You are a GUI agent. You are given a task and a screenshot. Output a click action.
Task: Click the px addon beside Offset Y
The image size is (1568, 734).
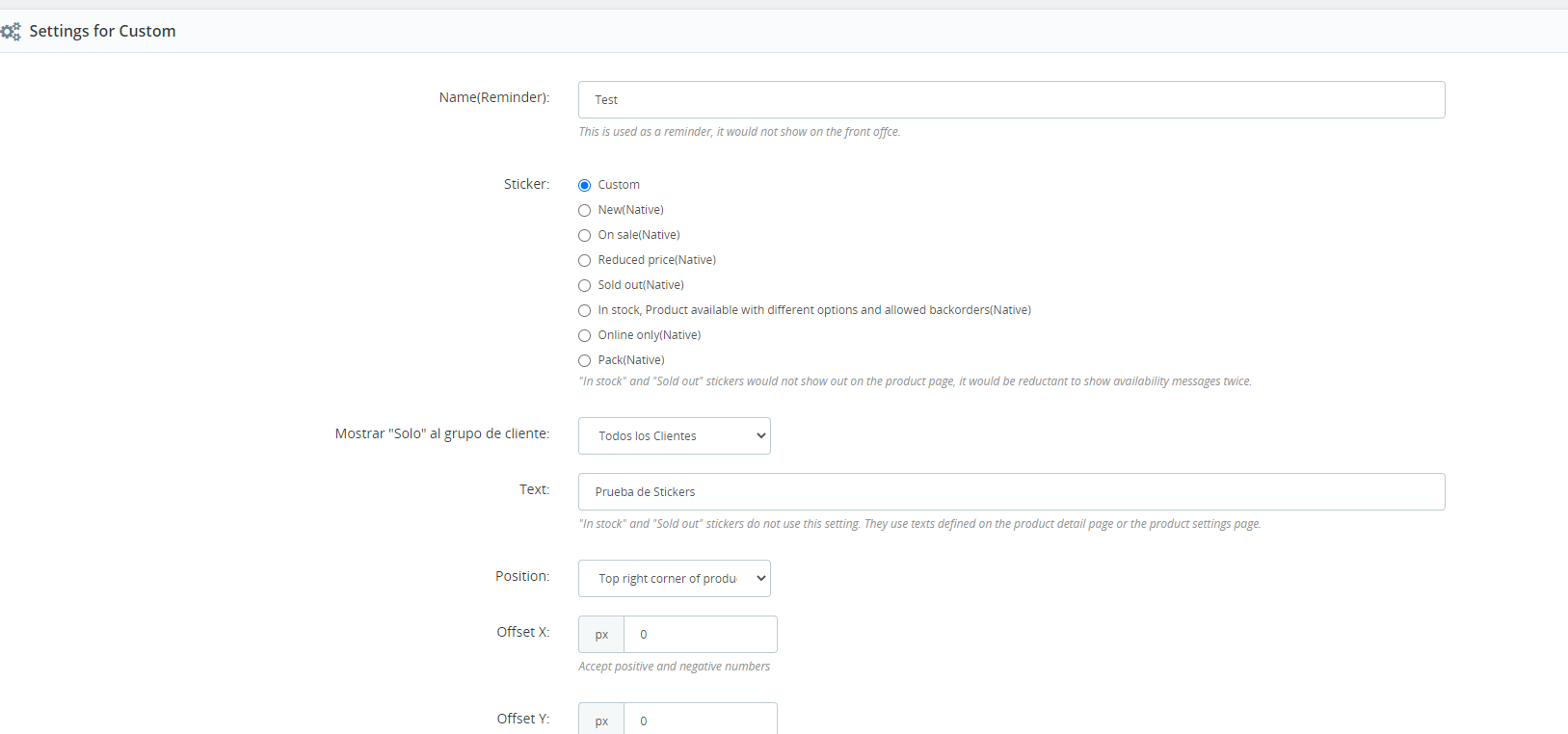point(601,720)
